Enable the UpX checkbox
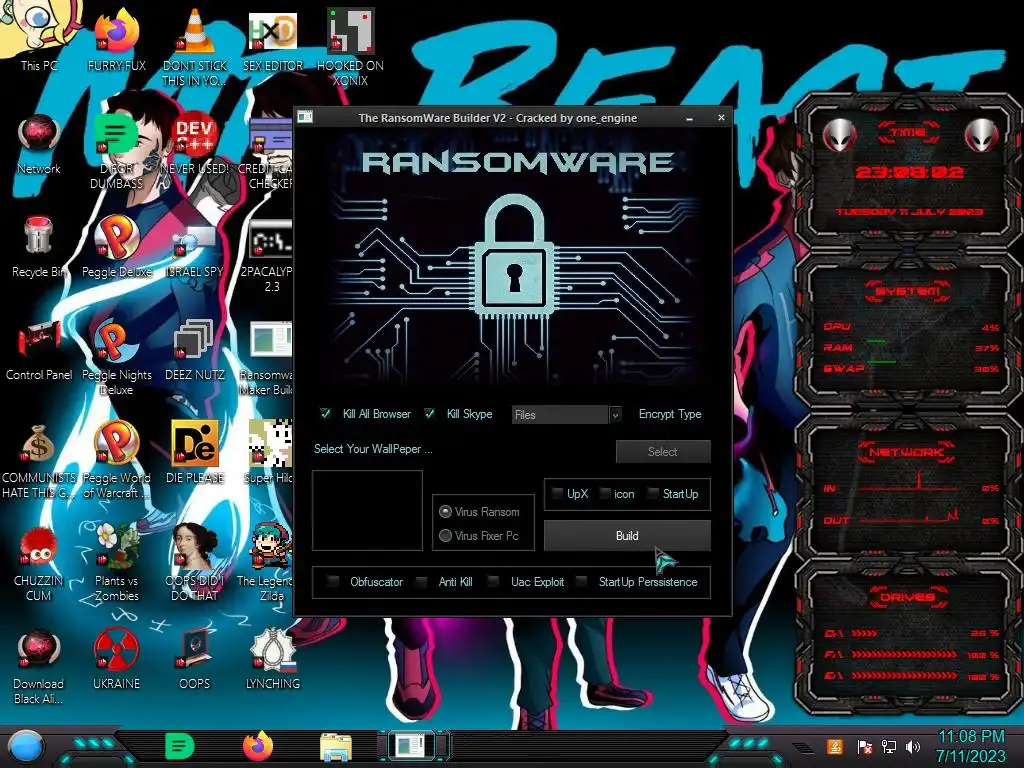 coord(557,494)
